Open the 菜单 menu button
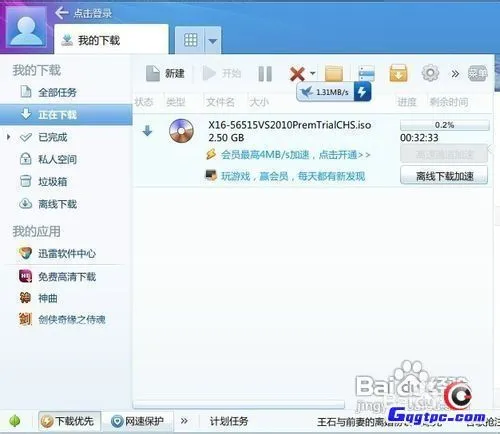The width and height of the screenshot is (500, 434). coord(477,73)
